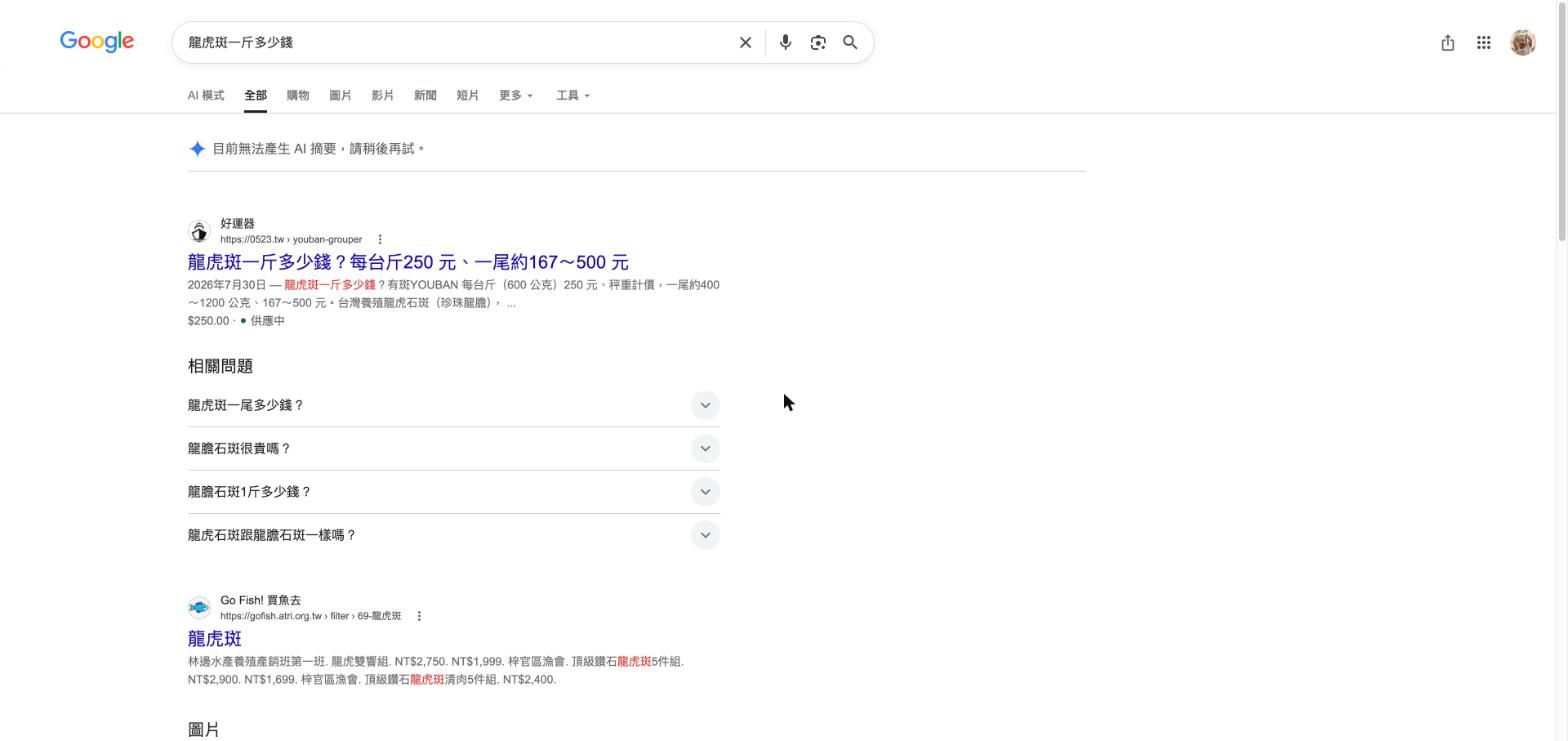Screen dimensions: 1568x741
Task: Switch to AI 模式 tab
Action: click(x=206, y=95)
